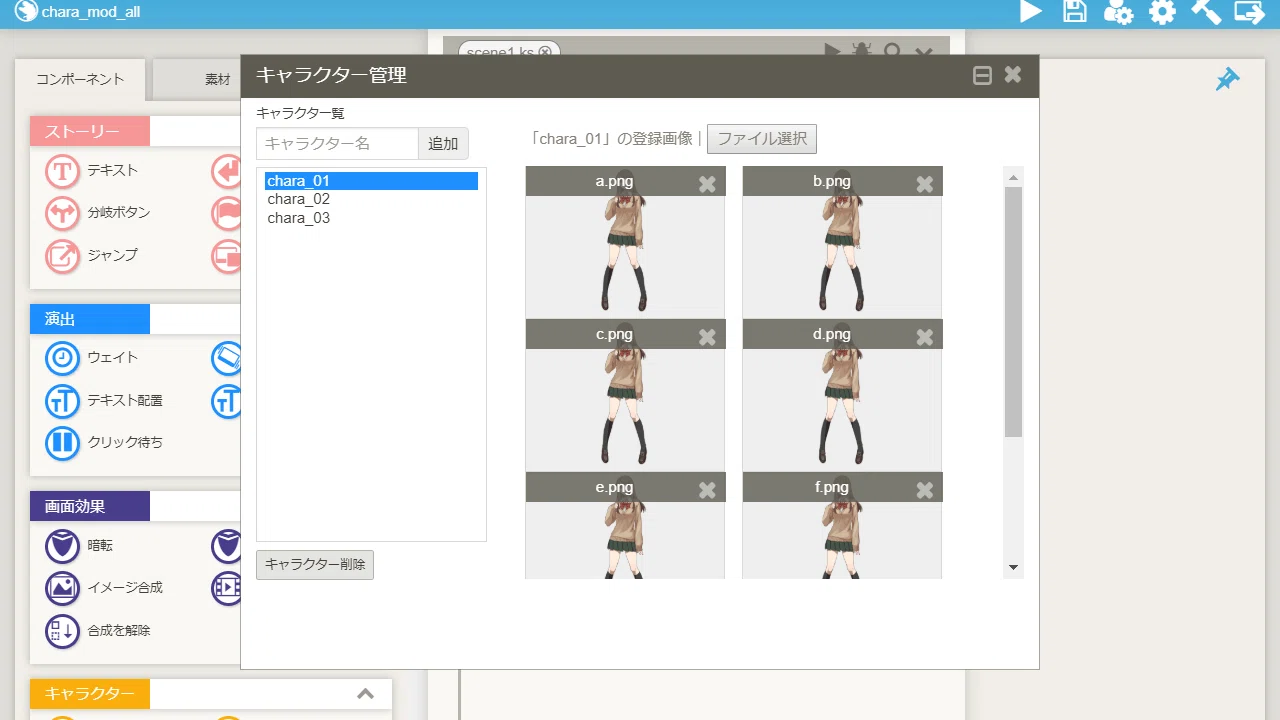This screenshot has height=720, width=1280.
Task: Click the image list scrollbar down arrow
Action: click(x=1013, y=568)
